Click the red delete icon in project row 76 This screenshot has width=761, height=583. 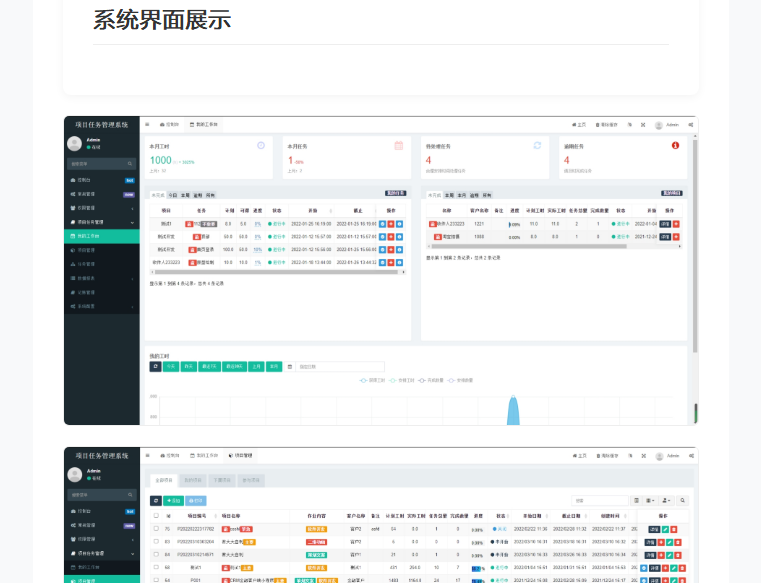tap(674, 530)
